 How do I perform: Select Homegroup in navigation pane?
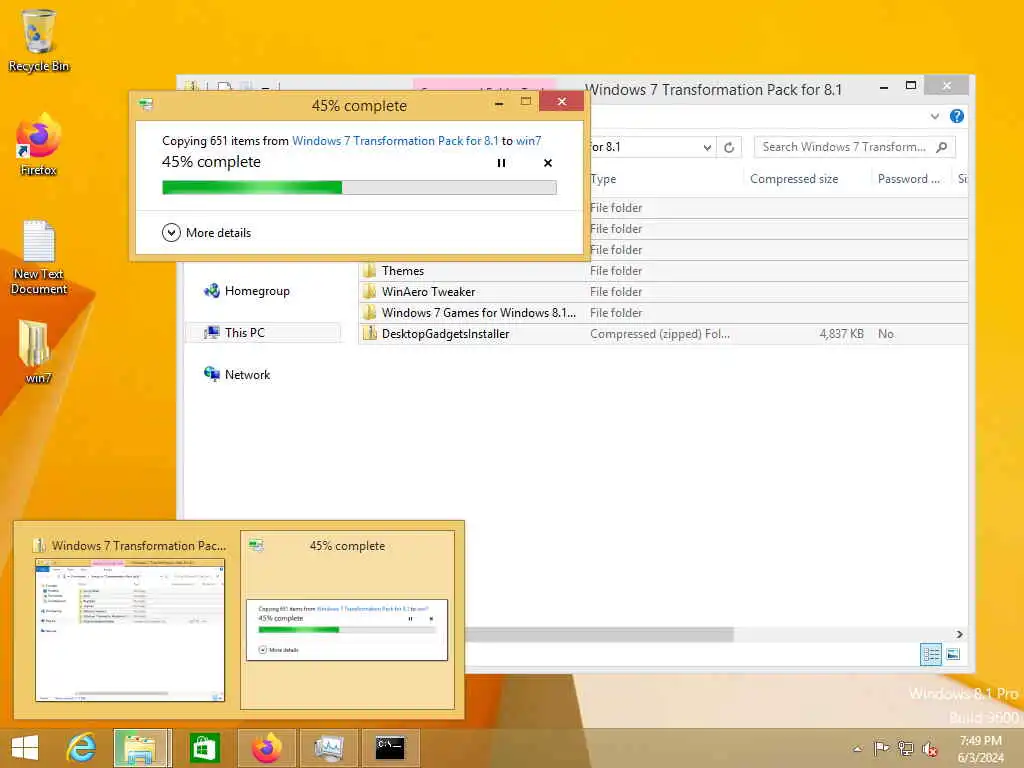[x=248, y=291]
